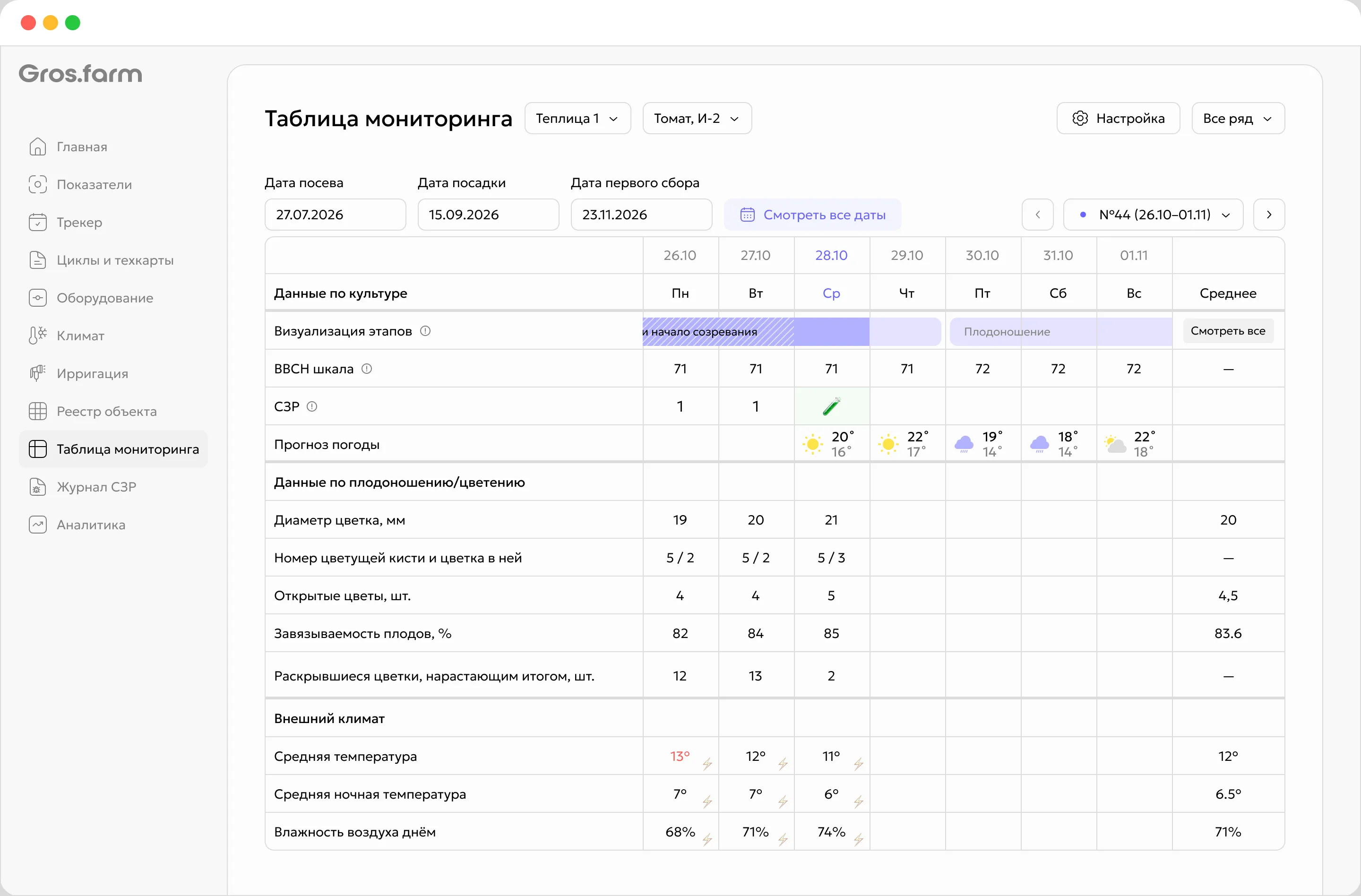
Task: Click the Ирригация sprinkler icon
Action: click(38, 373)
